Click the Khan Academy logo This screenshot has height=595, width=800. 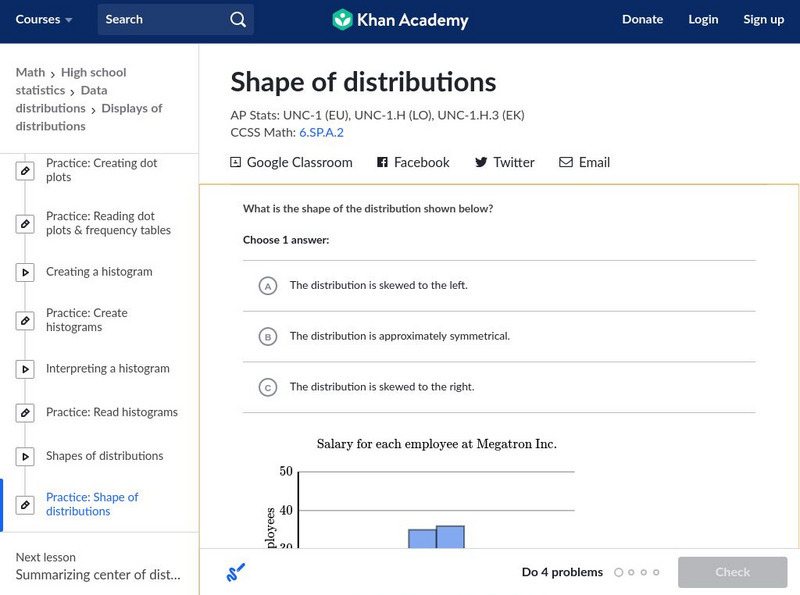click(x=400, y=19)
